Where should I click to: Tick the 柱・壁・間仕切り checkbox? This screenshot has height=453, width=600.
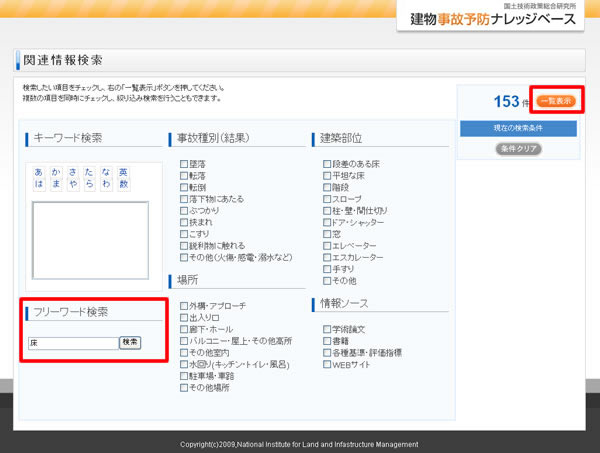pos(327,211)
